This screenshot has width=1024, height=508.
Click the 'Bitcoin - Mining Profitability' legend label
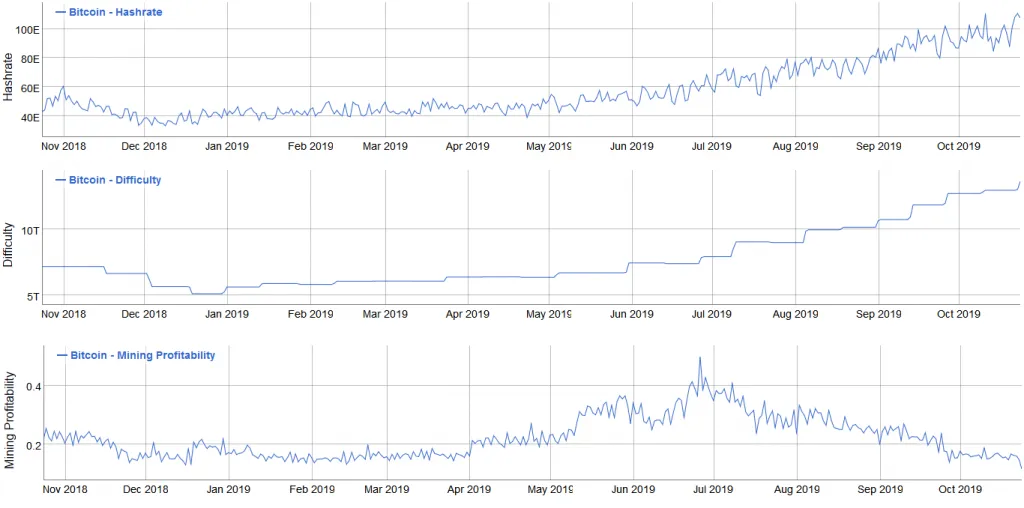142,355
